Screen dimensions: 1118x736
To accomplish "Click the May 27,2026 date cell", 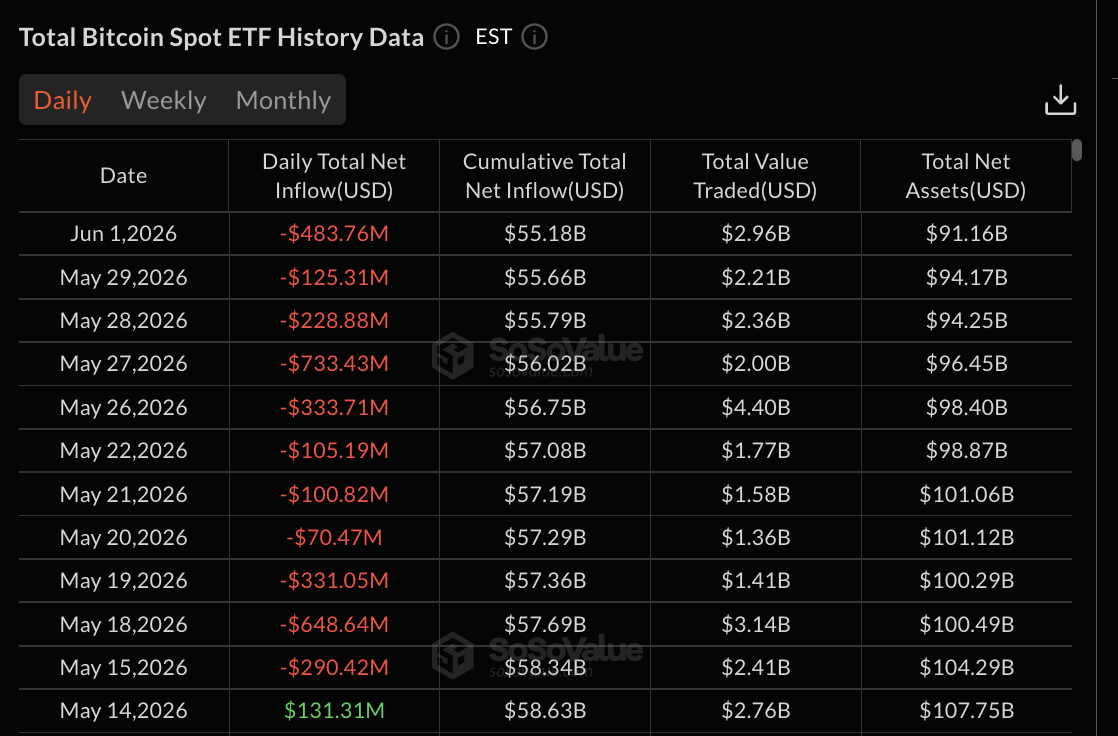I will coord(123,364).
